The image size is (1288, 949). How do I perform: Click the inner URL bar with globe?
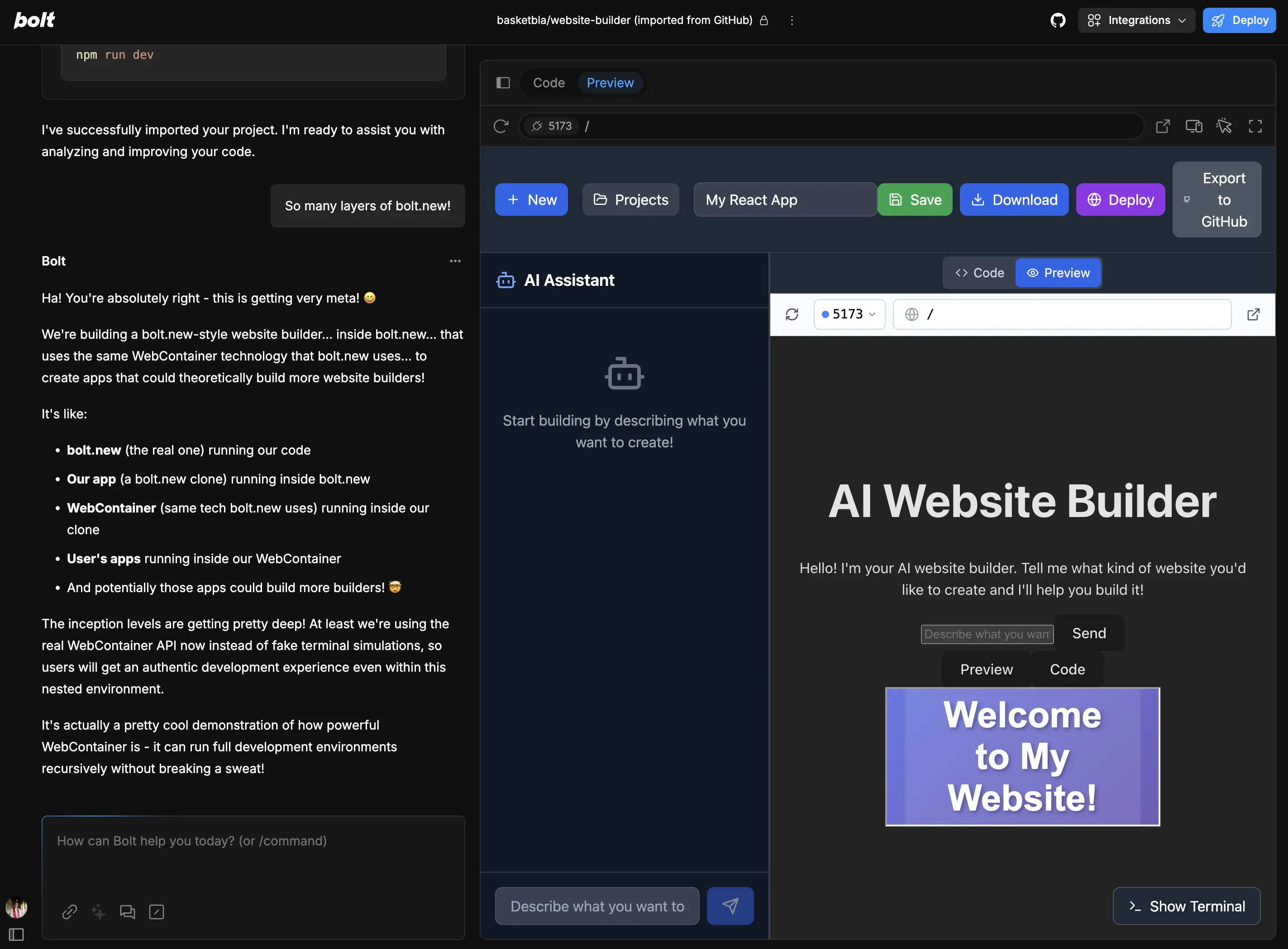[x=1062, y=314]
